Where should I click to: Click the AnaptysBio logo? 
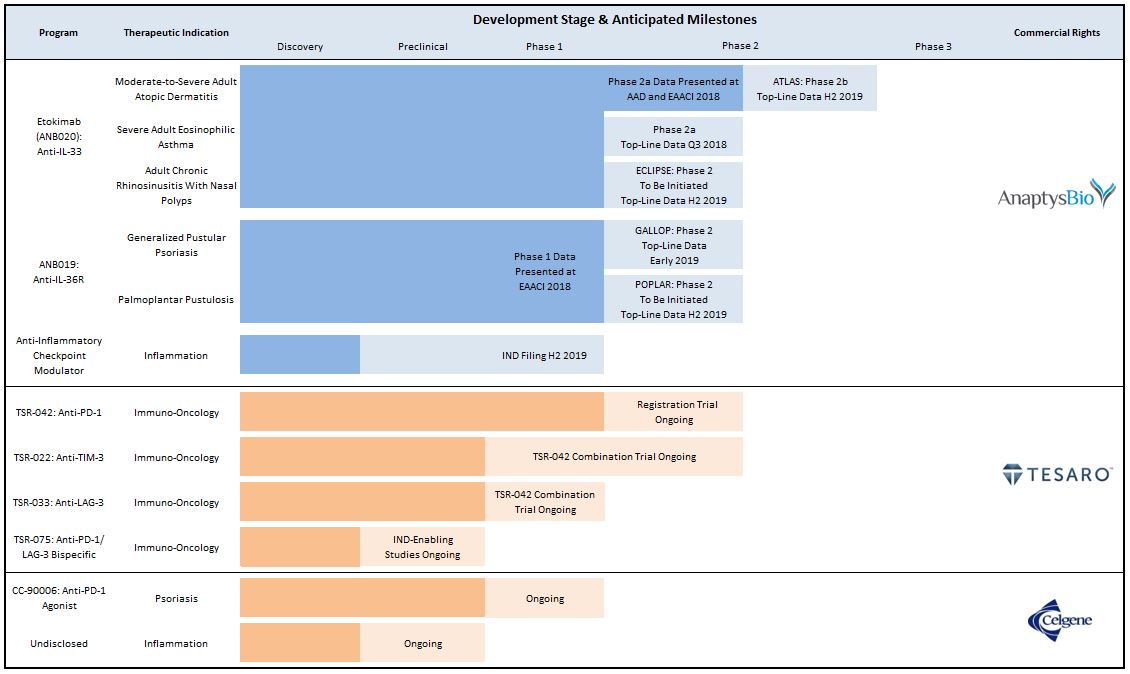pos(1056,195)
